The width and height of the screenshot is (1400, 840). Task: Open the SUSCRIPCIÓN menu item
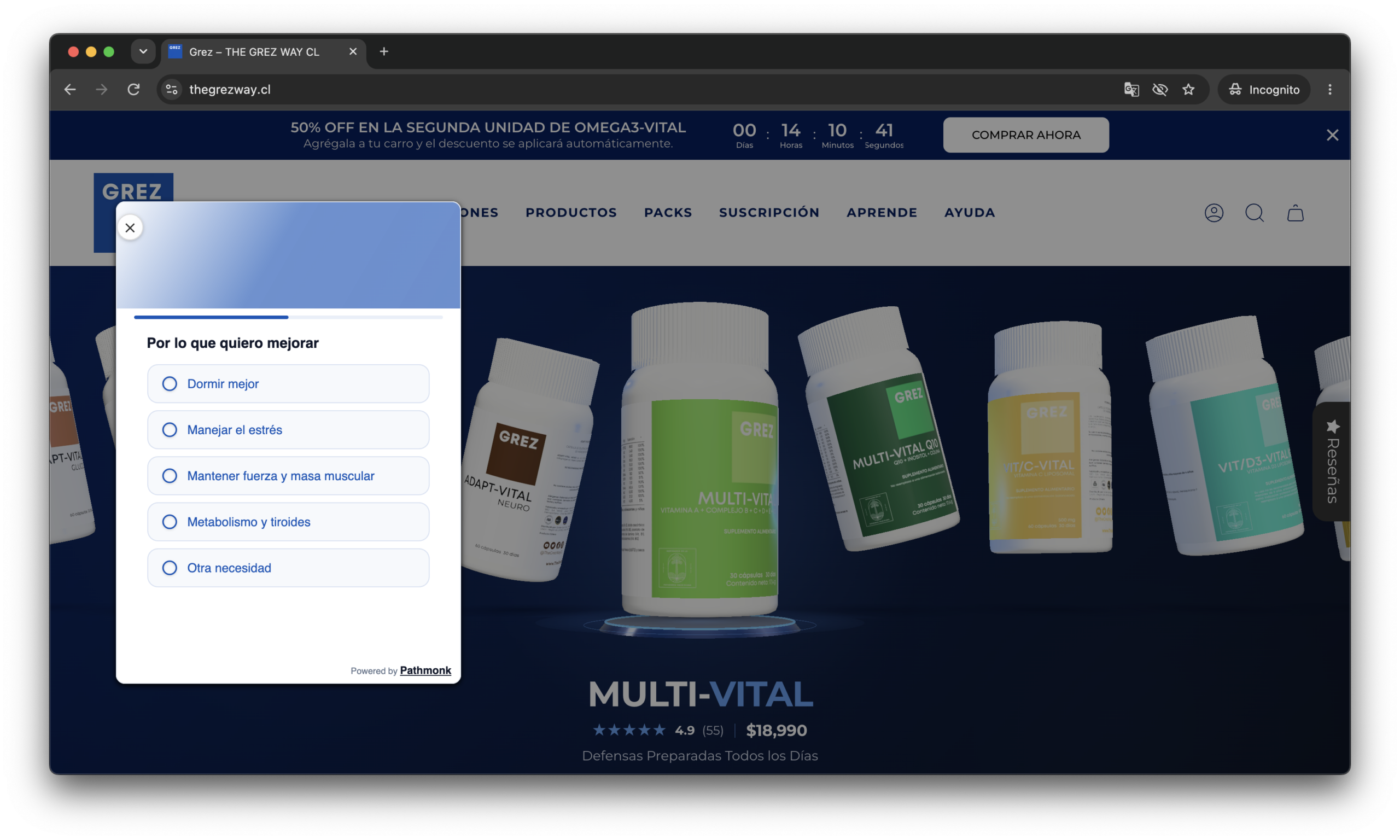click(x=769, y=212)
